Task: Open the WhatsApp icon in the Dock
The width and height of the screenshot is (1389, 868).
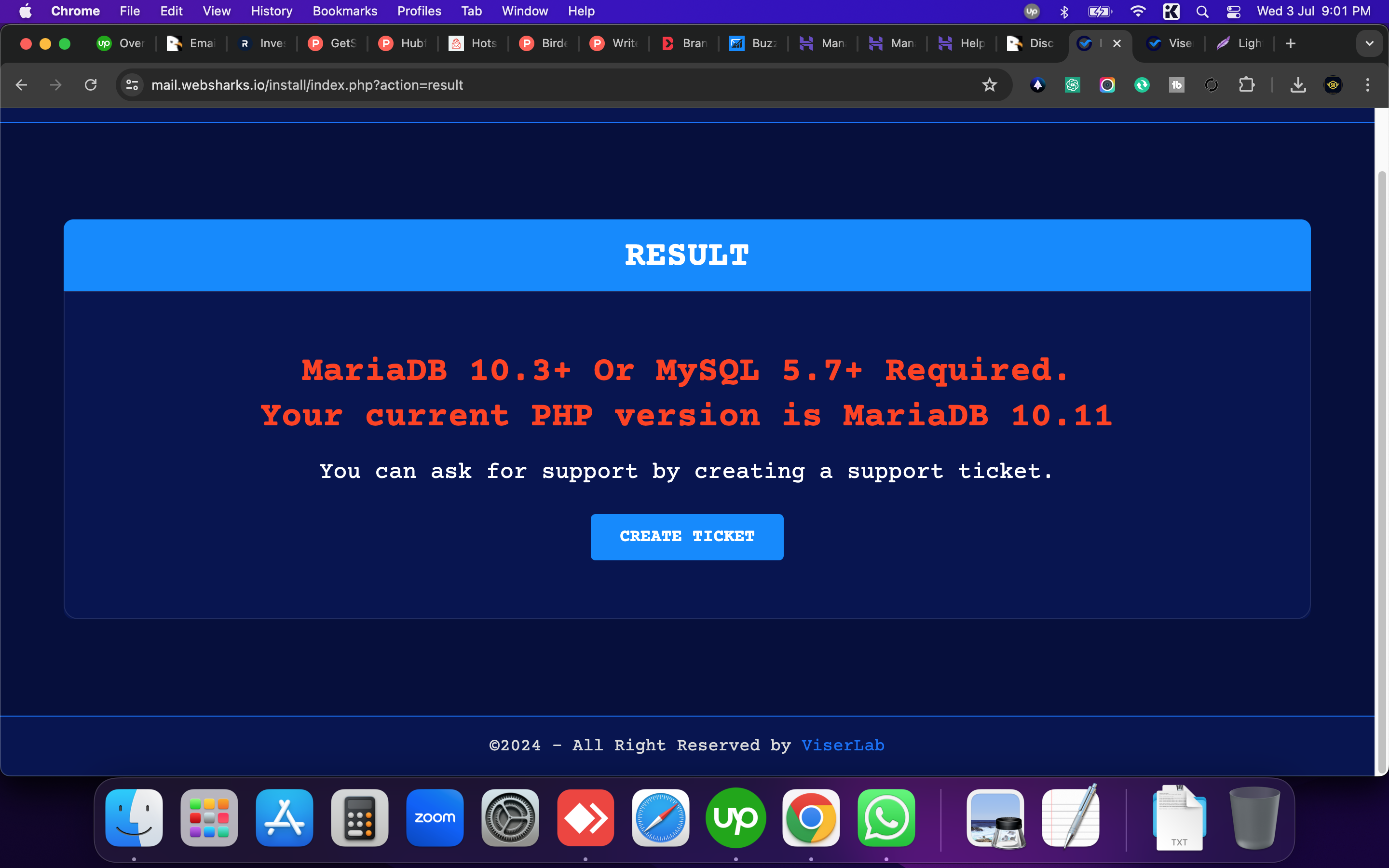Action: [x=885, y=817]
